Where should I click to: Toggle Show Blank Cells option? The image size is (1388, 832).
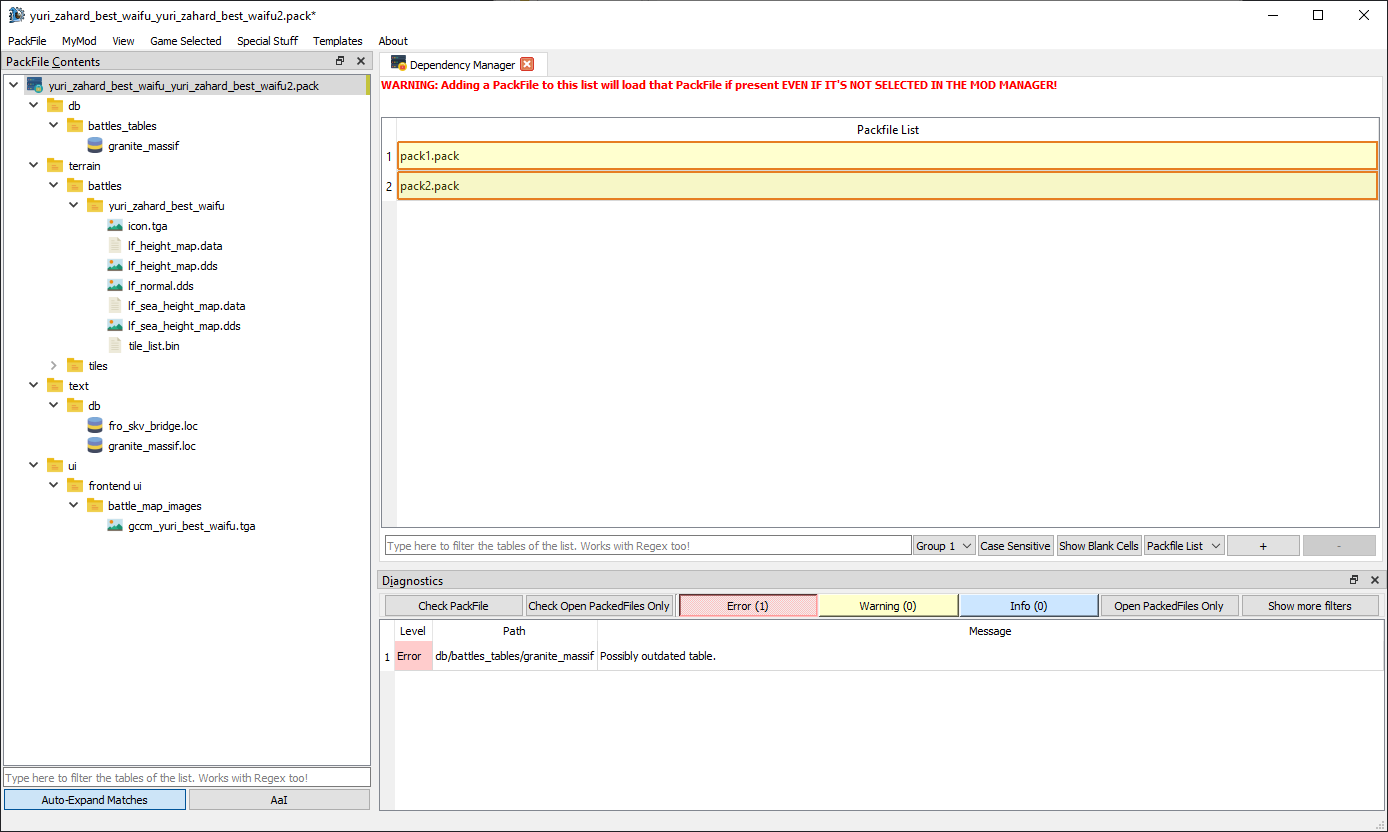1099,546
